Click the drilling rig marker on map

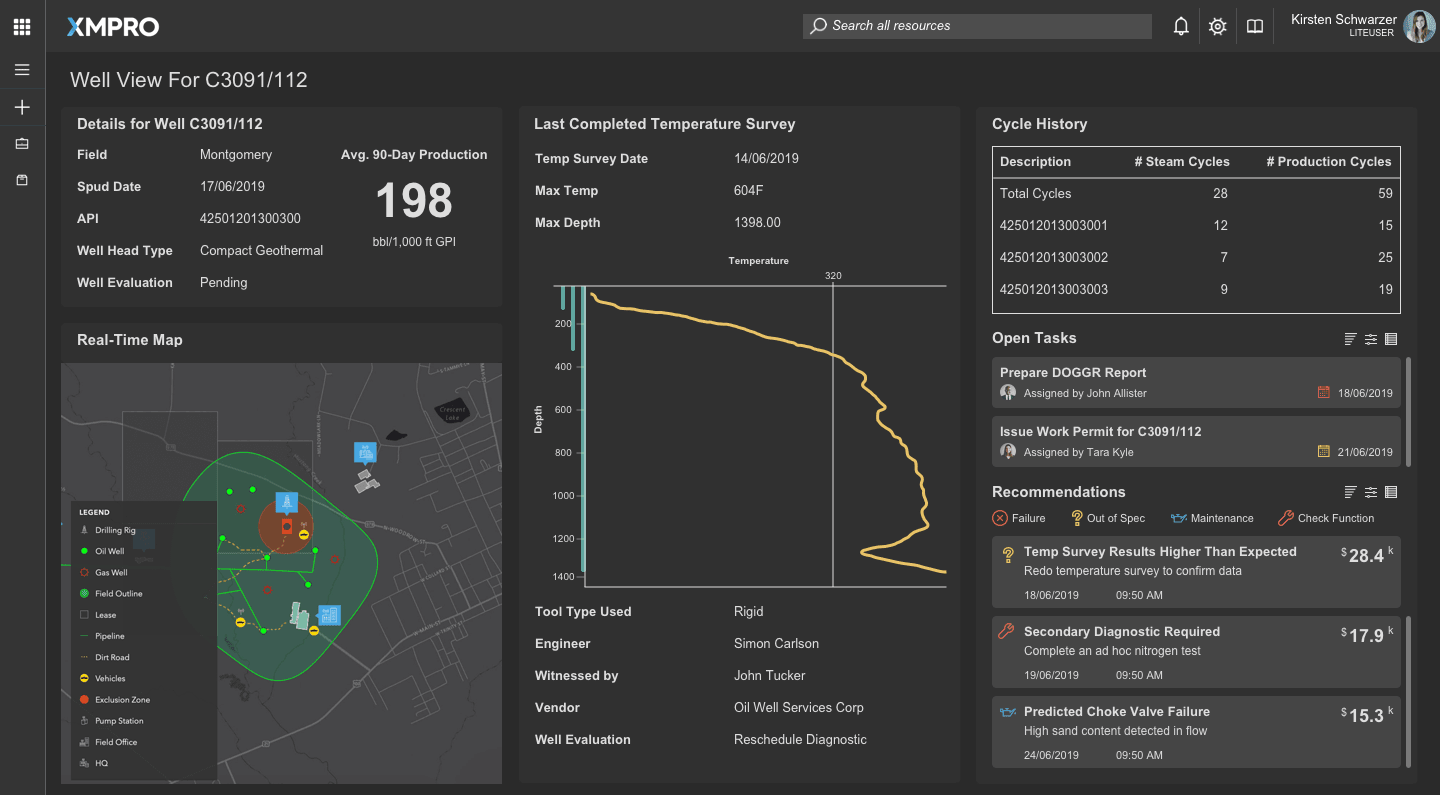pyautogui.click(x=286, y=501)
